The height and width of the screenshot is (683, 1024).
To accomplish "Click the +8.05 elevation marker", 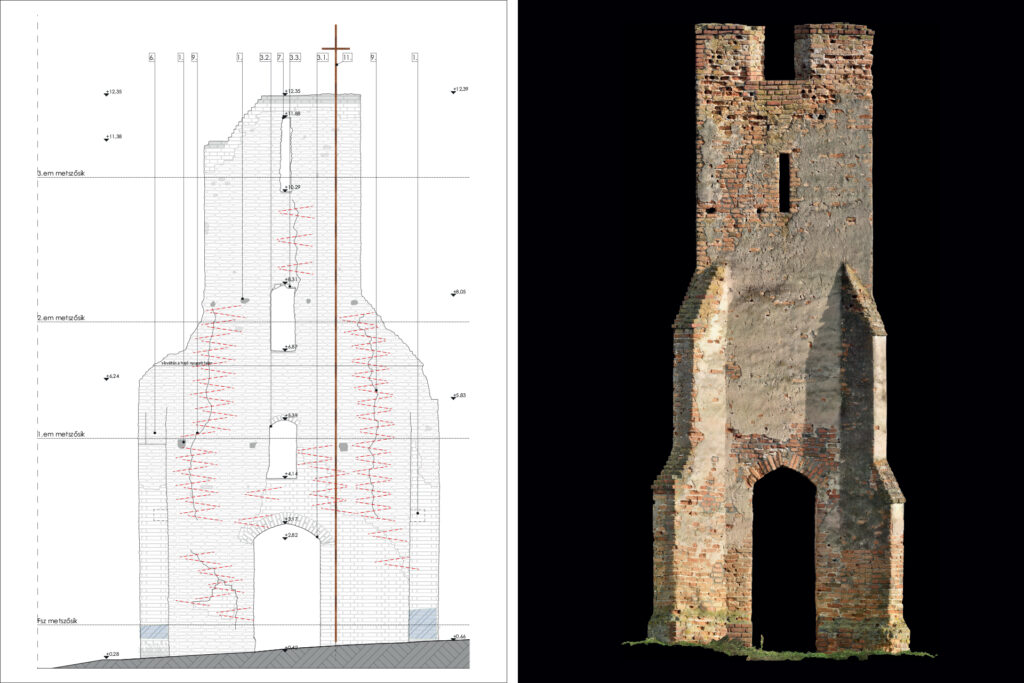I will pyautogui.click(x=459, y=292).
